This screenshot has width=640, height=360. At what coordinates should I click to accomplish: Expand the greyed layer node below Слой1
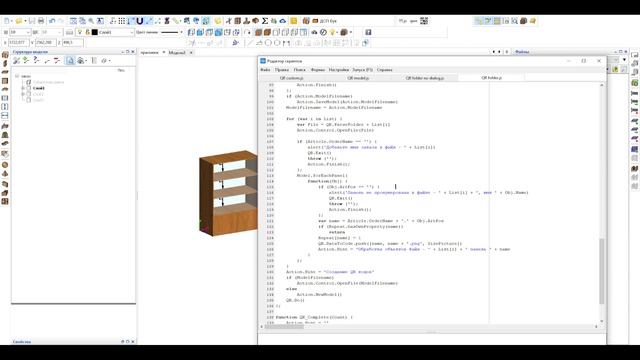point(23,94)
